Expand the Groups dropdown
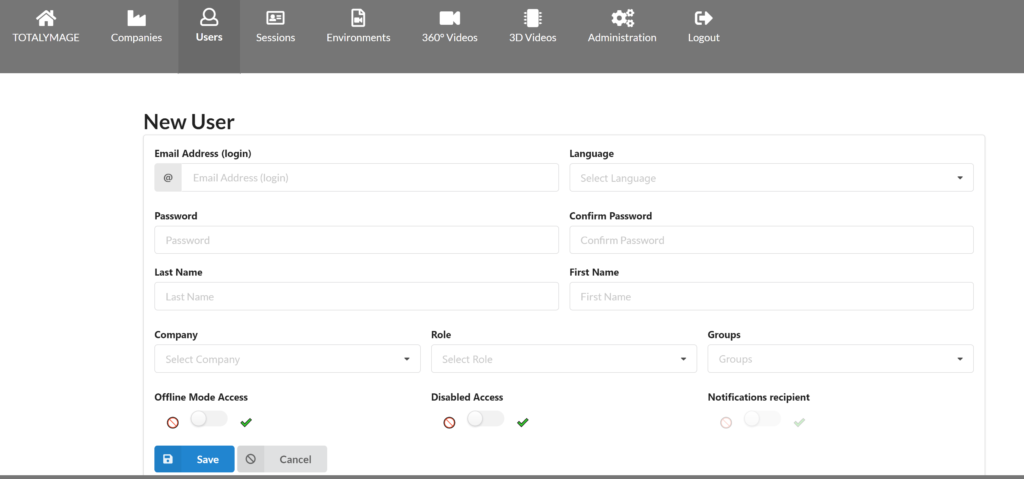1024x479 pixels. (840, 359)
